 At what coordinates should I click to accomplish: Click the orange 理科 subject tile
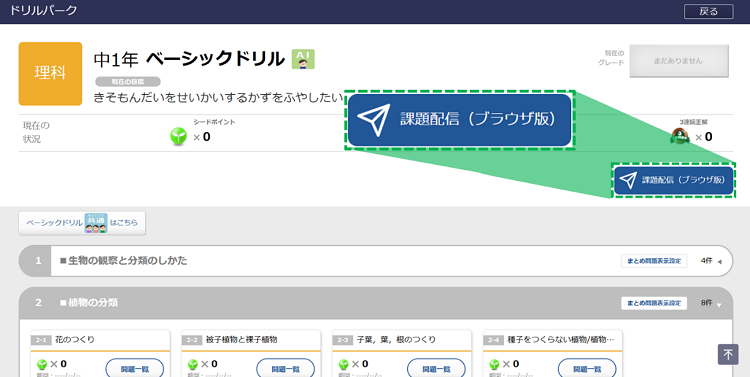tap(50, 74)
